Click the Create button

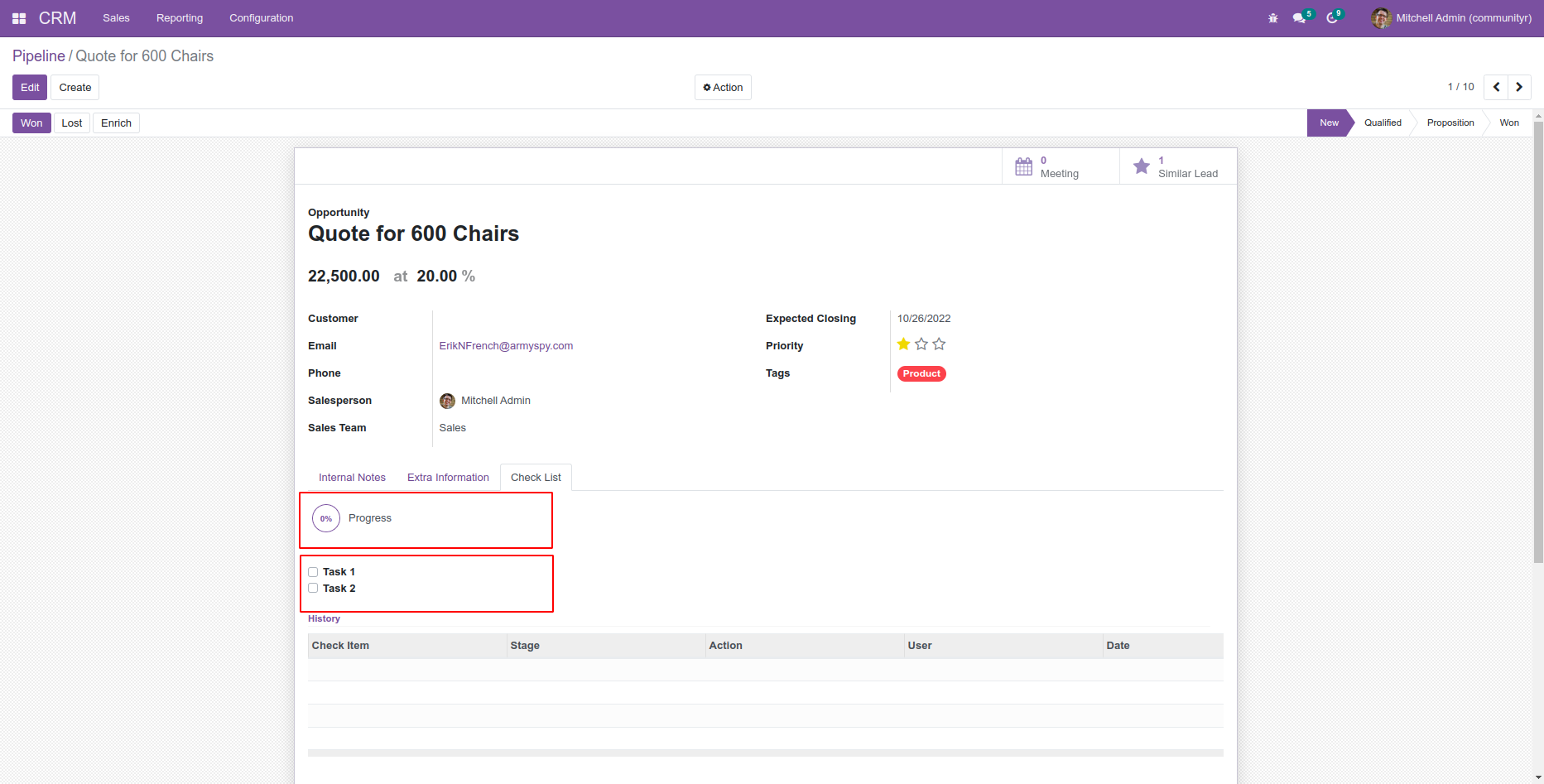[75, 88]
